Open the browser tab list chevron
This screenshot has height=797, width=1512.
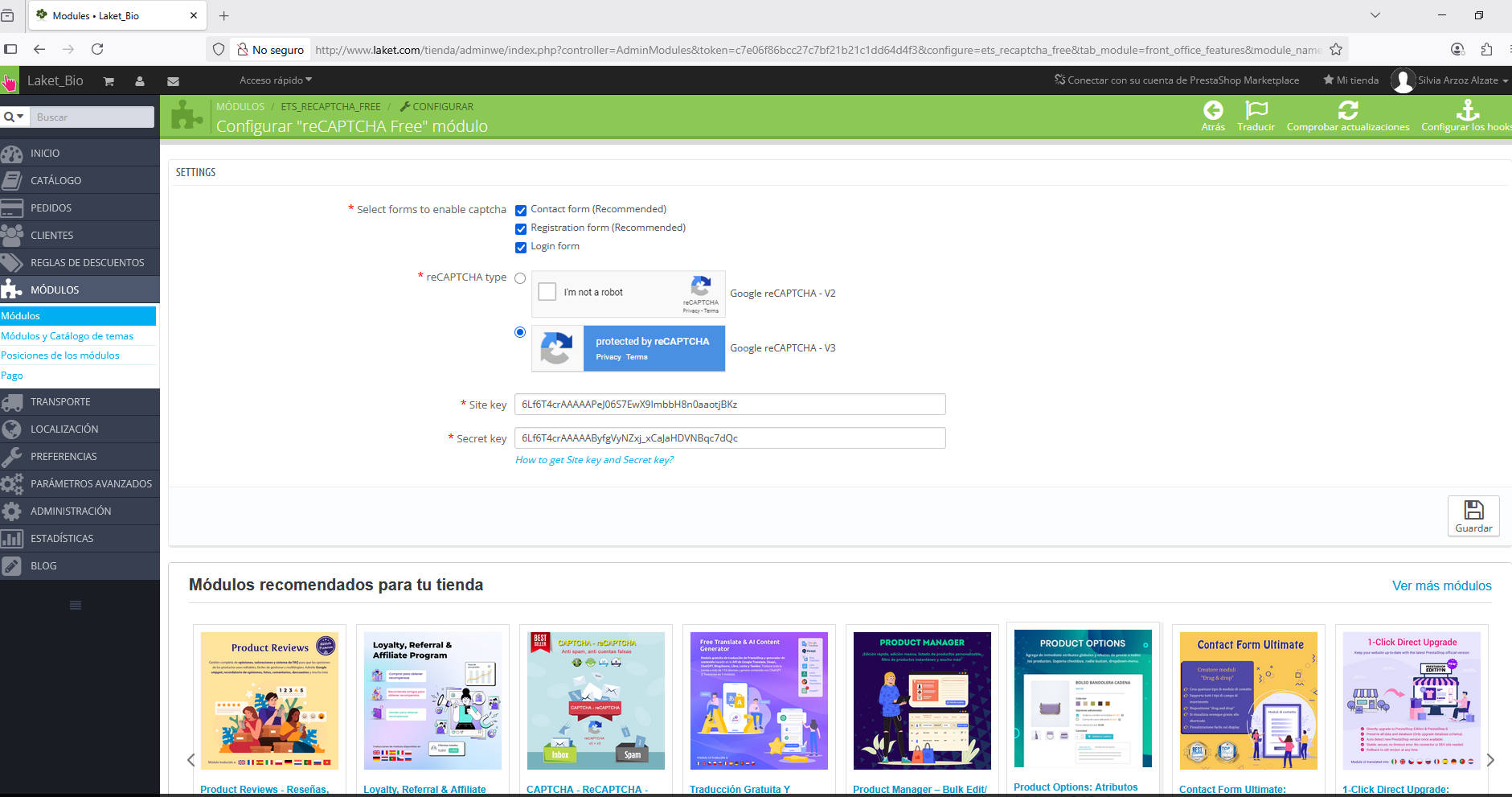pyautogui.click(x=1375, y=15)
